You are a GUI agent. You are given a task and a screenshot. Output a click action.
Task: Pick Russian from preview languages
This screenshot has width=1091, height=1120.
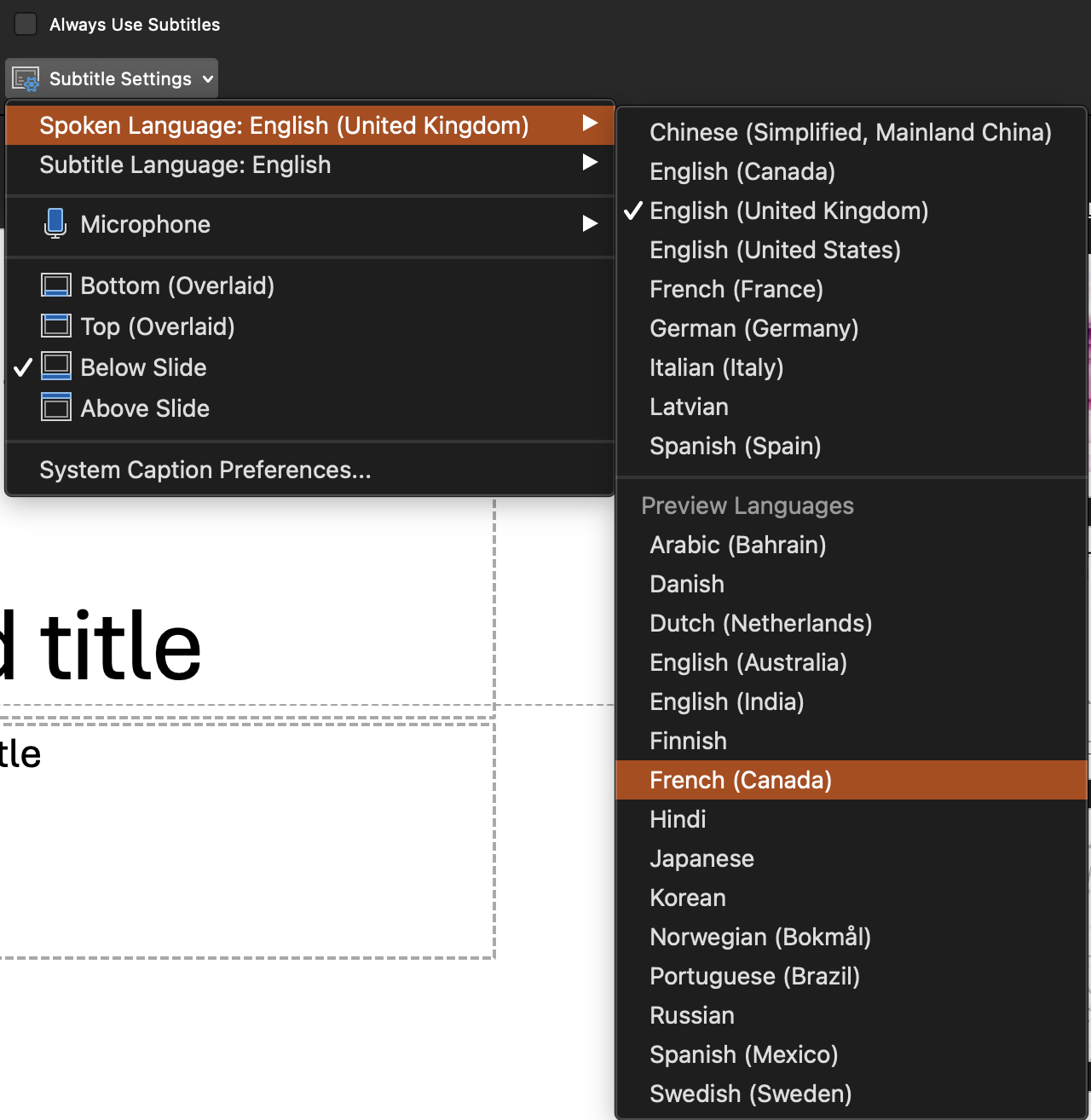851,1015
